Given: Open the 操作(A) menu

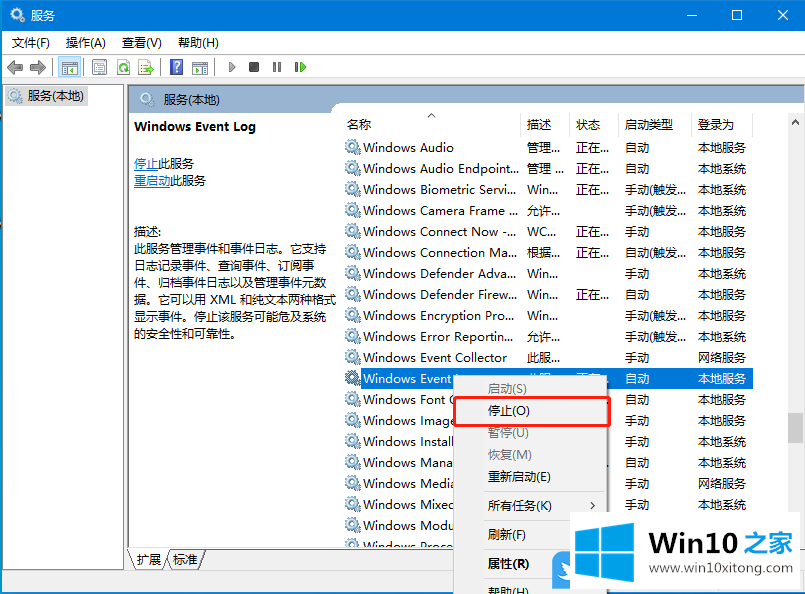Looking at the screenshot, I should 86,43.
